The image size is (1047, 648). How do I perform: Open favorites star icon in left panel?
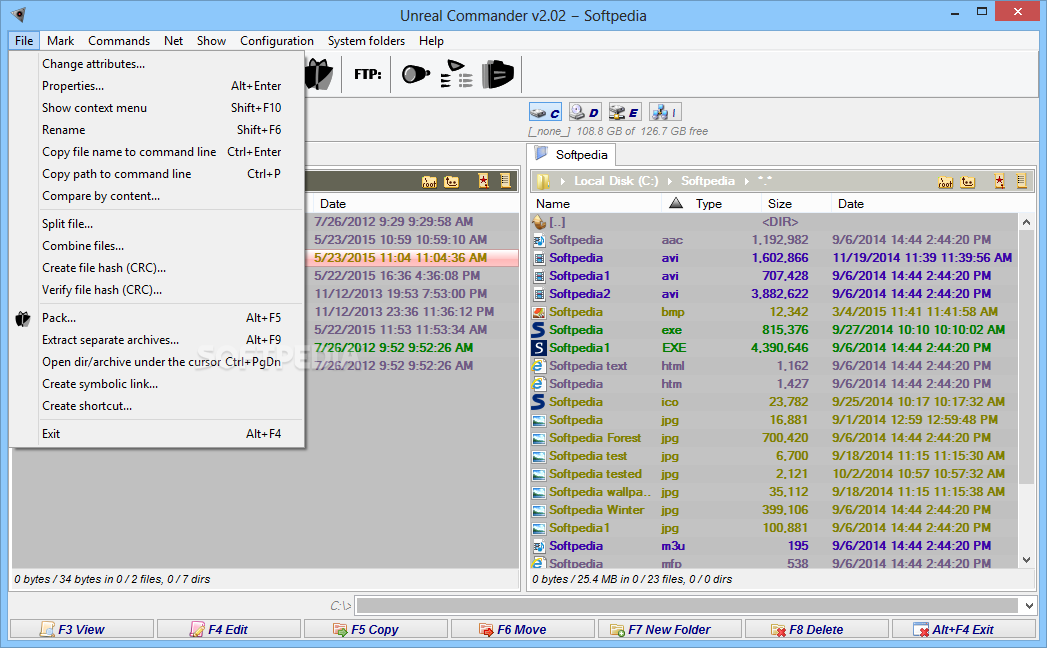[x=483, y=181]
